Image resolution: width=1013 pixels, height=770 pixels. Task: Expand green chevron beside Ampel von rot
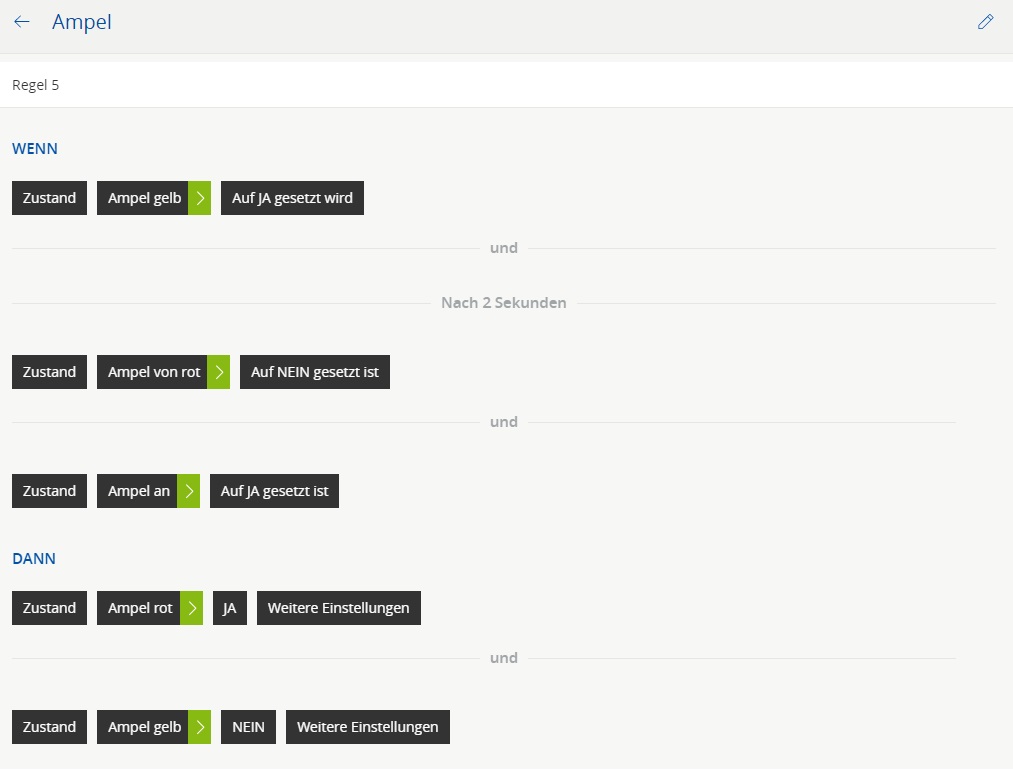[x=219, y=372]
